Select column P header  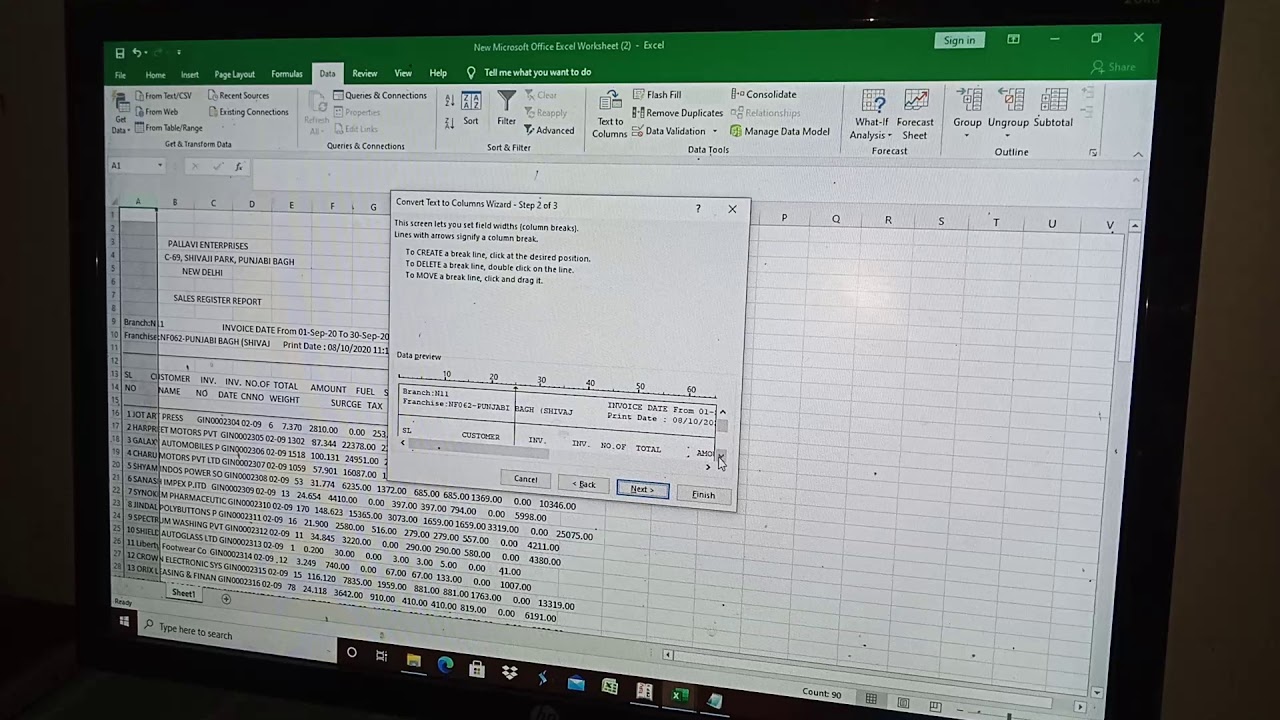pos(784,217)
